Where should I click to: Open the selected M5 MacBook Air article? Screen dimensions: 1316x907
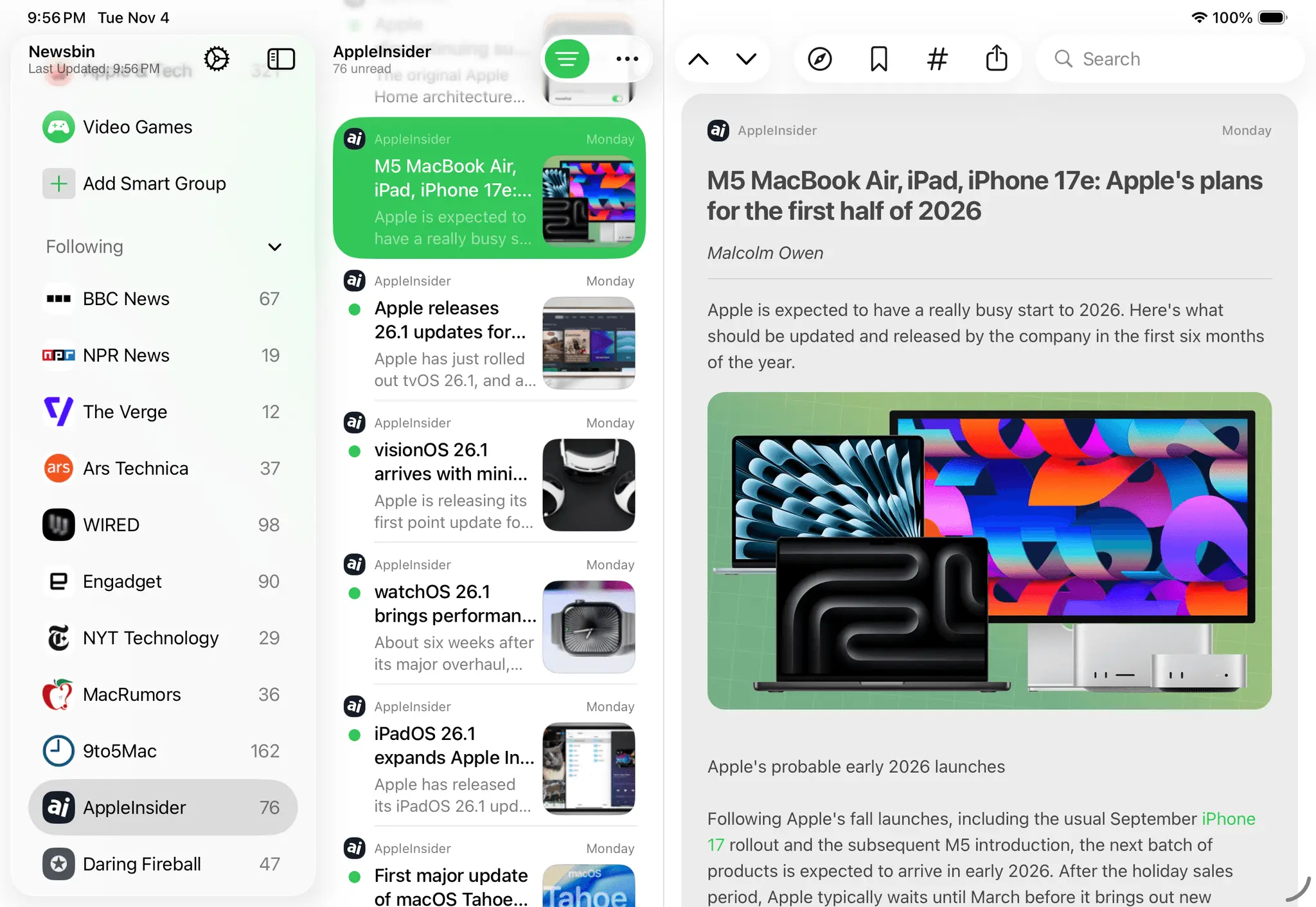(489, 188)
